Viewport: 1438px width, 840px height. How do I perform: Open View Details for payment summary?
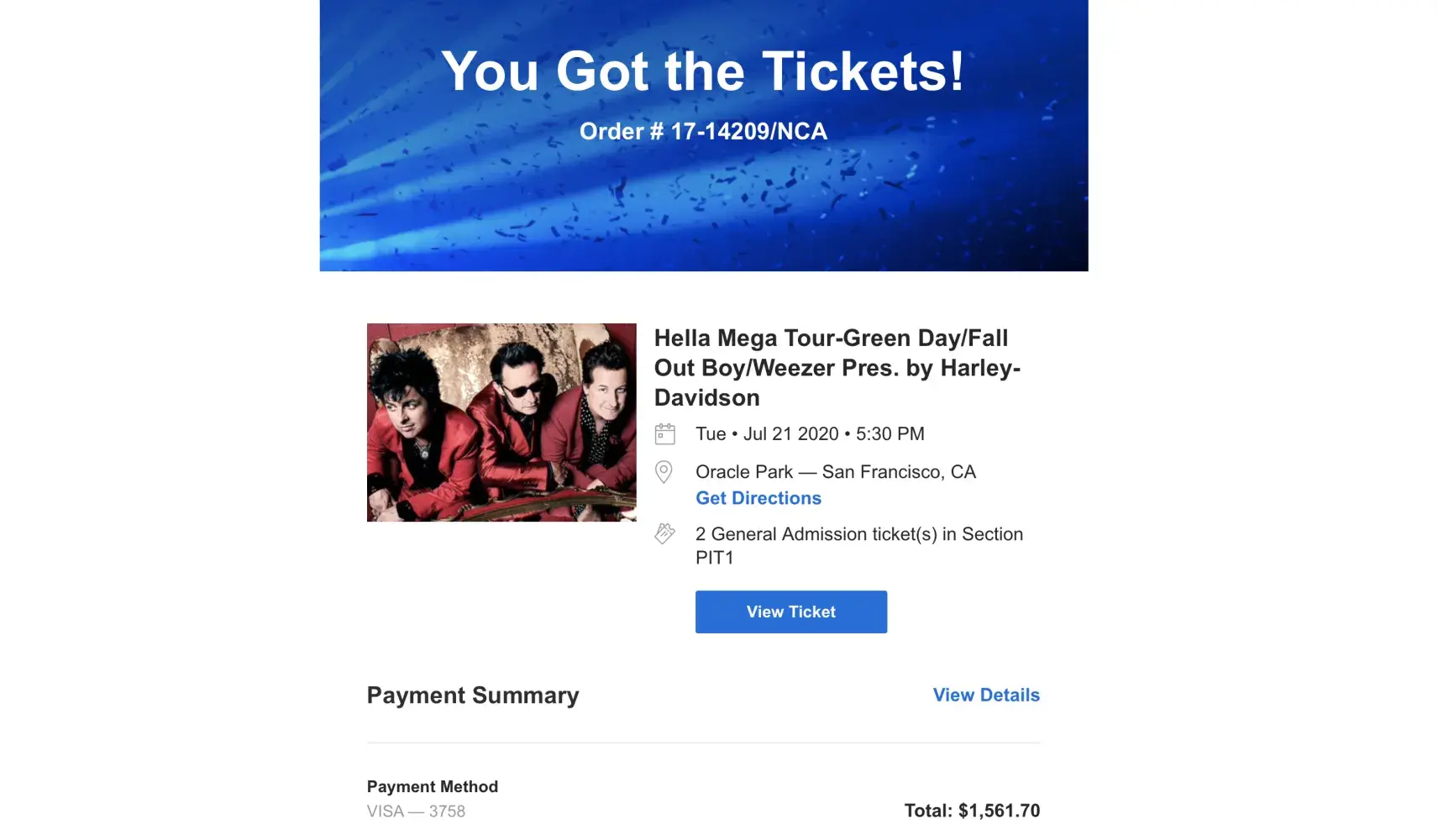point(986,696)
